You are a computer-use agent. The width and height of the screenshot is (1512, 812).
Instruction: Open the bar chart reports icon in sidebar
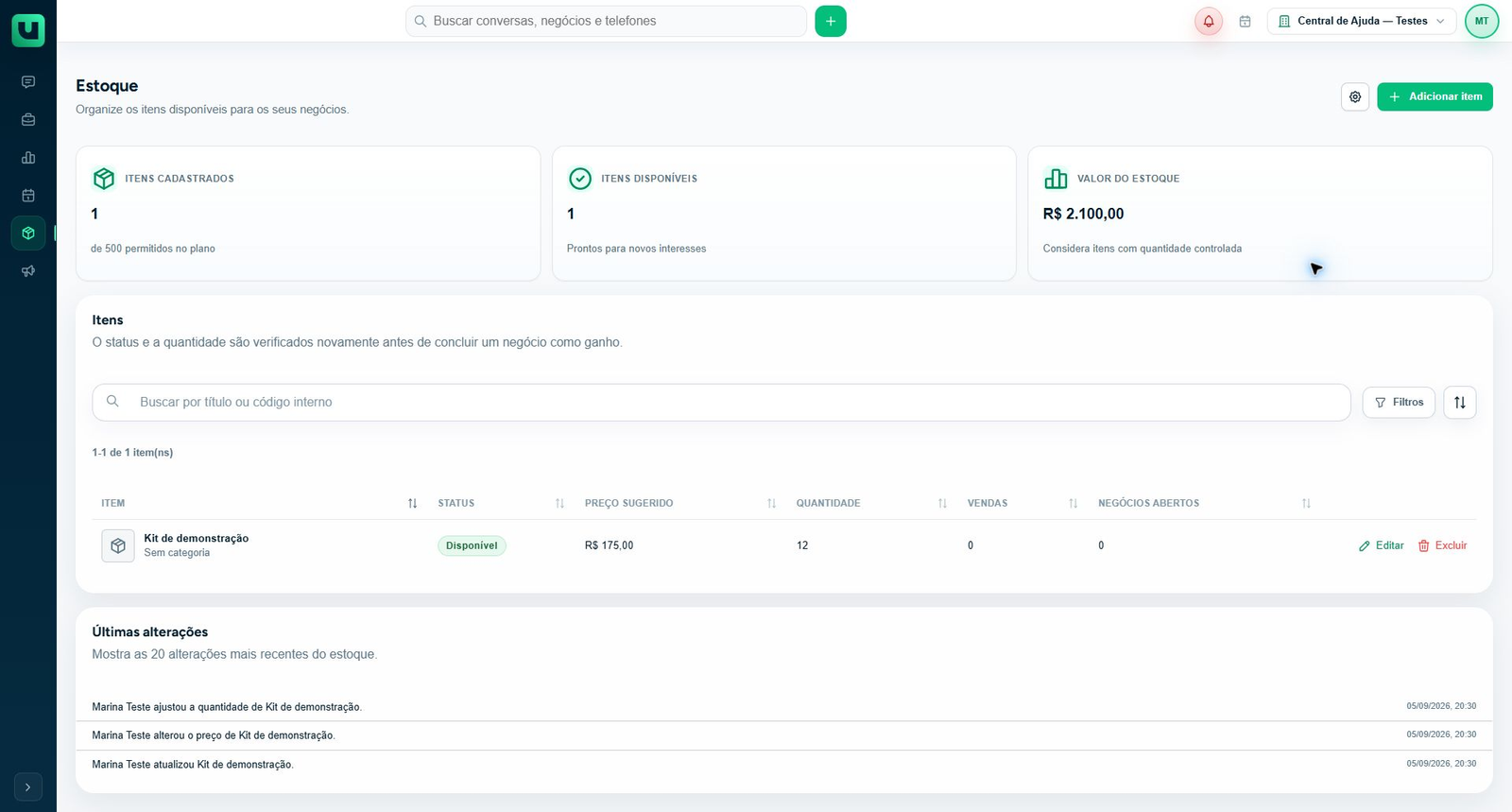point(28,158)
